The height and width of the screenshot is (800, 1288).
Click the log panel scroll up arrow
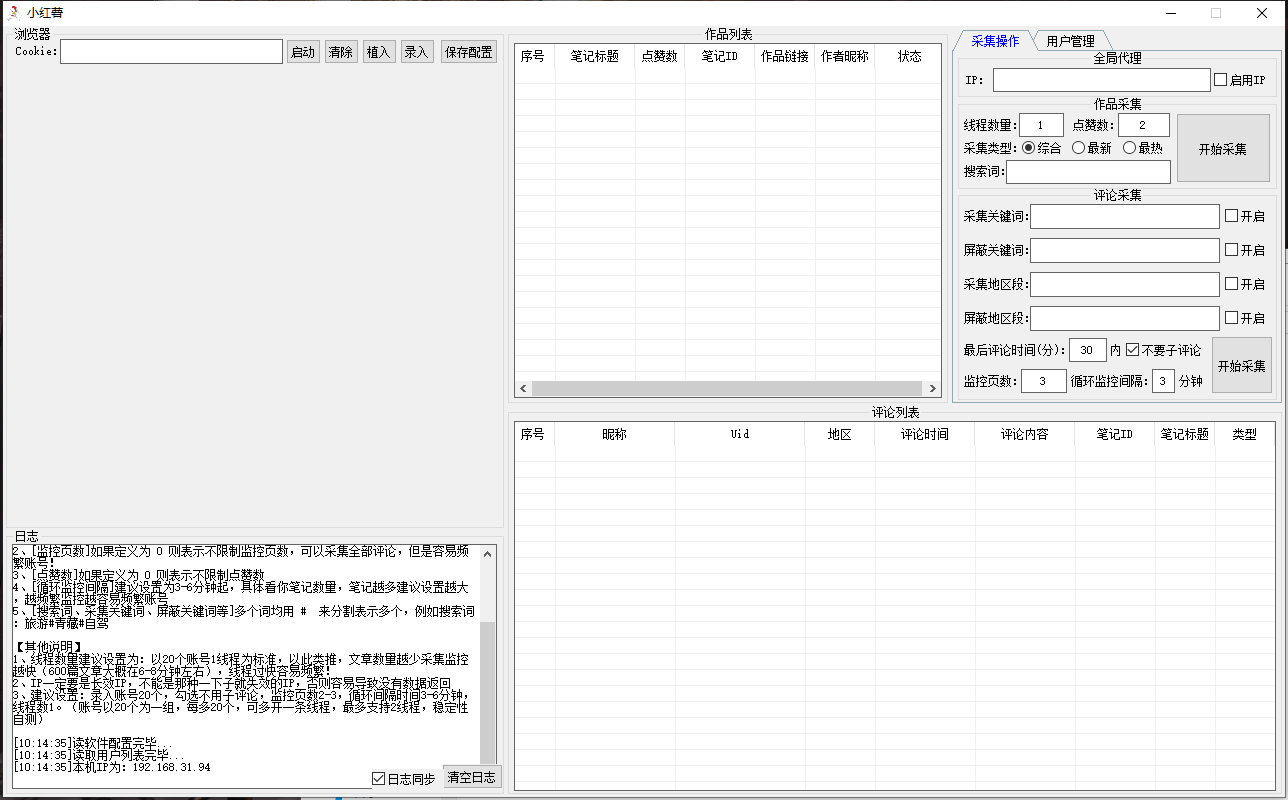[x=488, y=553]
